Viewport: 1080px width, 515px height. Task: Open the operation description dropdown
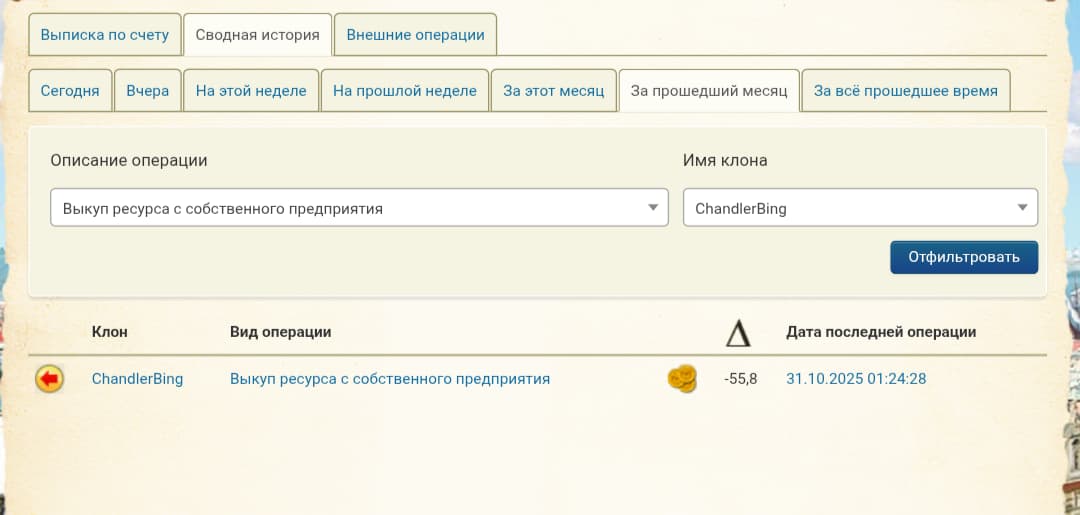(359, 208)
